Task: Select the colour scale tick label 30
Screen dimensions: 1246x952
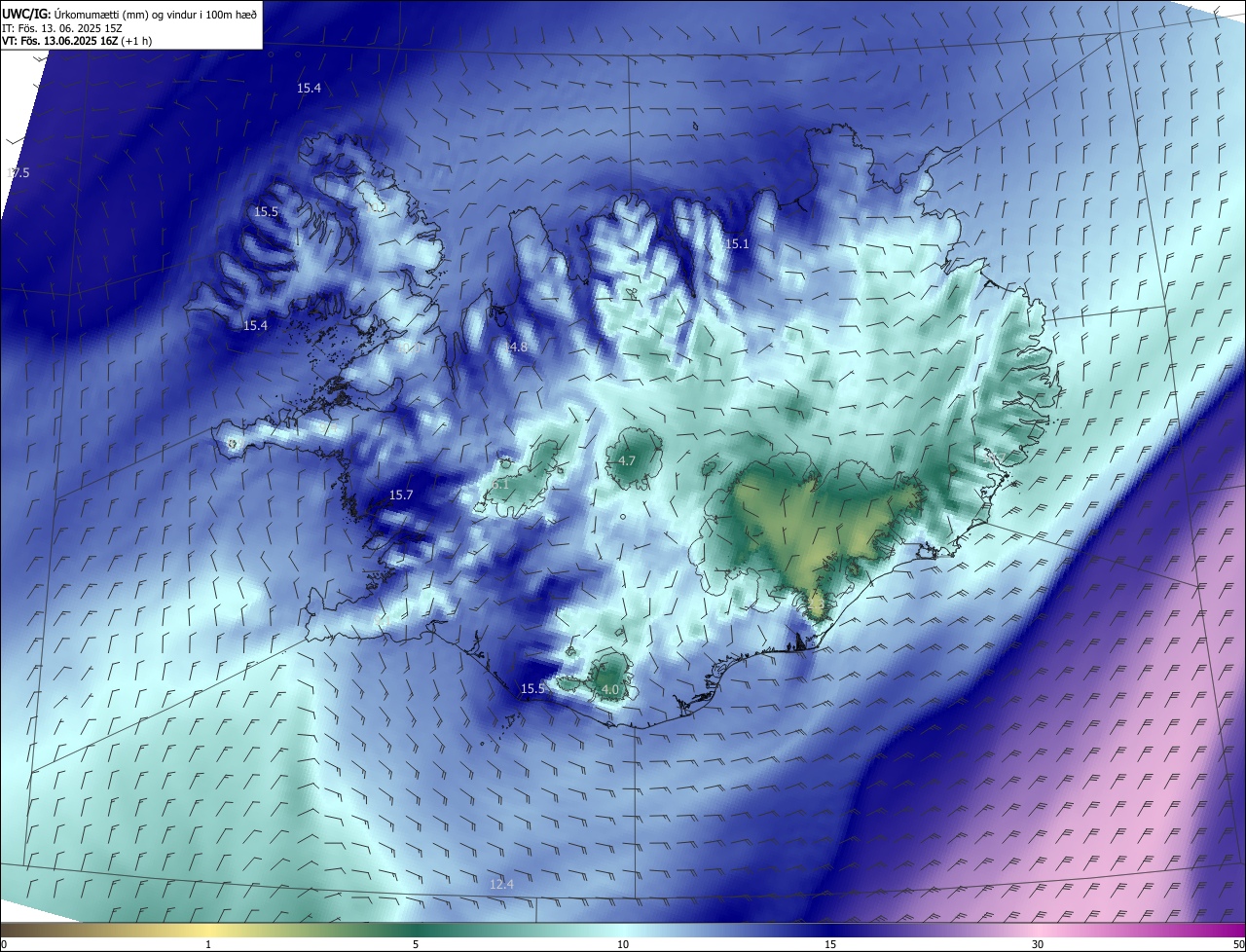Action: point(1038,944)
